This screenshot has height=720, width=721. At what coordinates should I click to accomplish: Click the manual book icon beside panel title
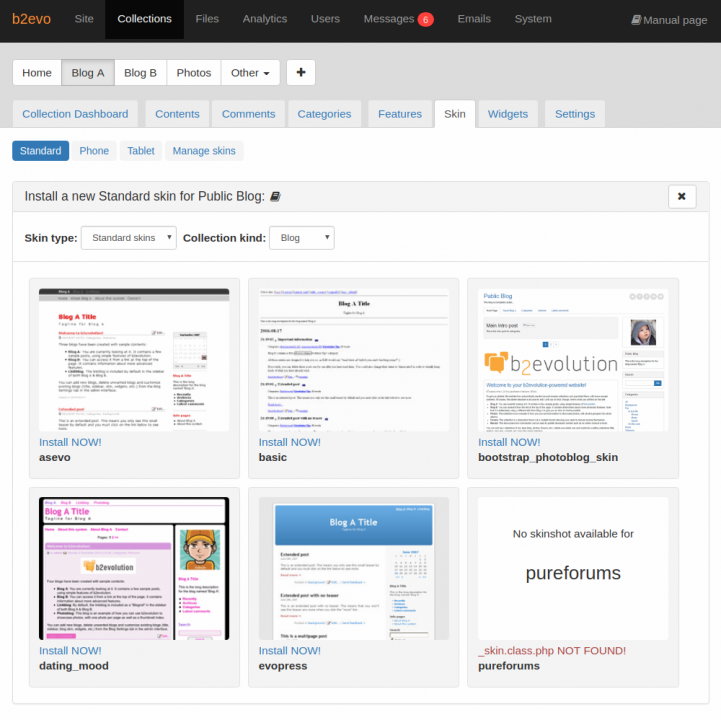tap(275, 197)
